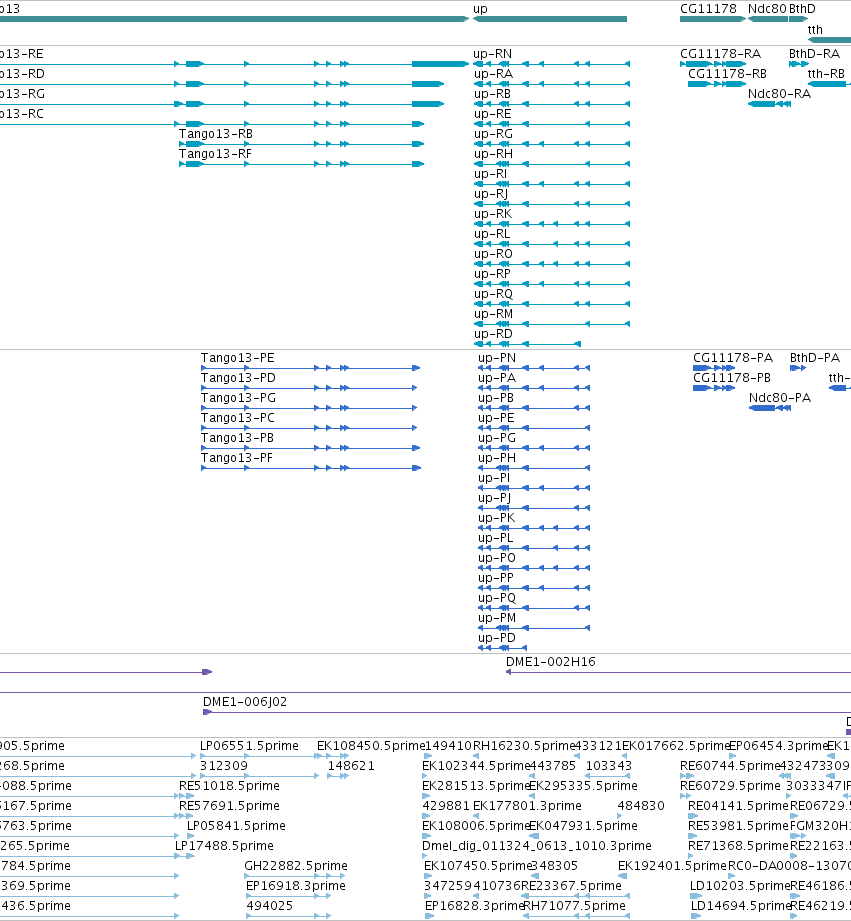
Task: Open transcript up-RN
Action: coord(493,54)
